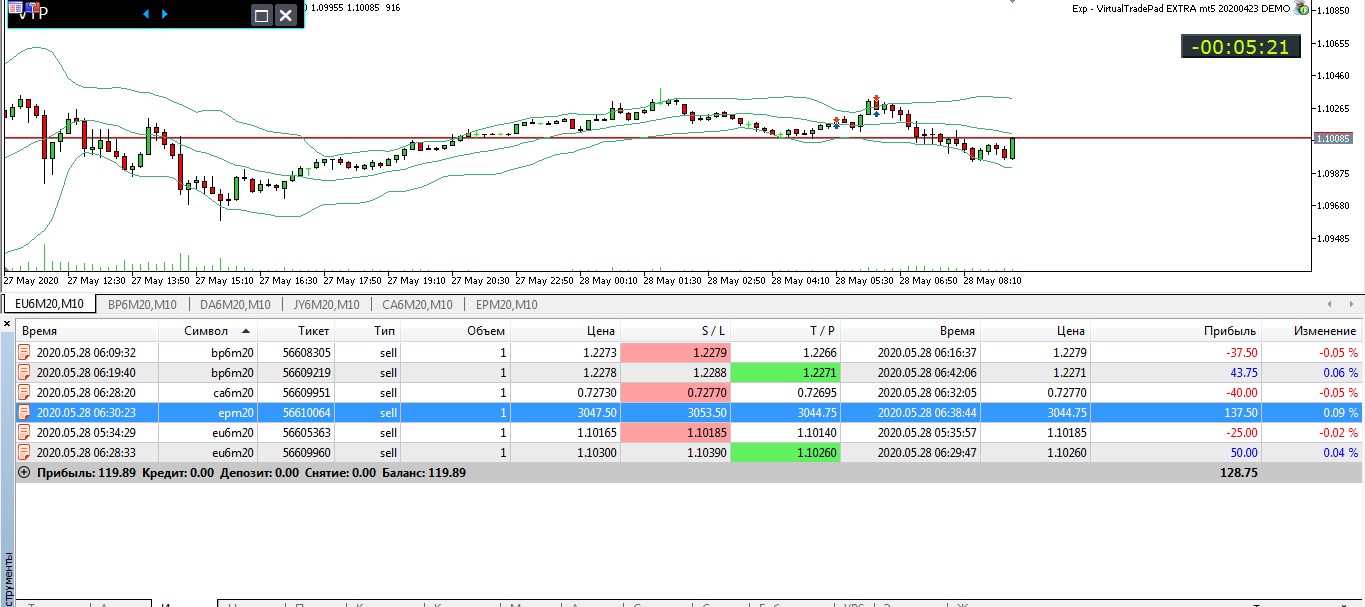Click the deal icon for ticket 56608305
This screenshot has height=607, width=1365.
pyautogui.click(x=25, y=352)
